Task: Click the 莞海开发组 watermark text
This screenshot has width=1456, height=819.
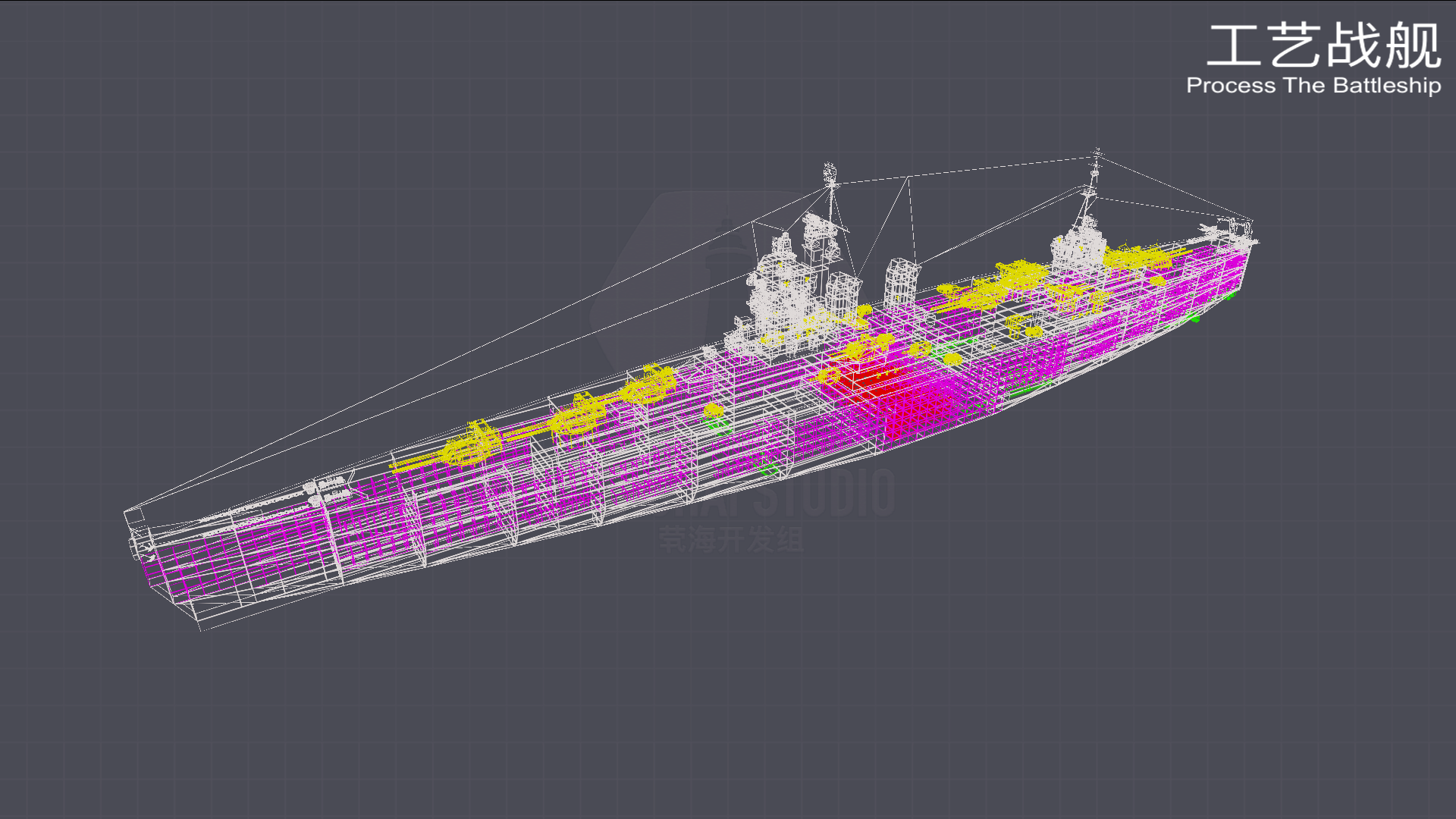Action: point(731,540)
